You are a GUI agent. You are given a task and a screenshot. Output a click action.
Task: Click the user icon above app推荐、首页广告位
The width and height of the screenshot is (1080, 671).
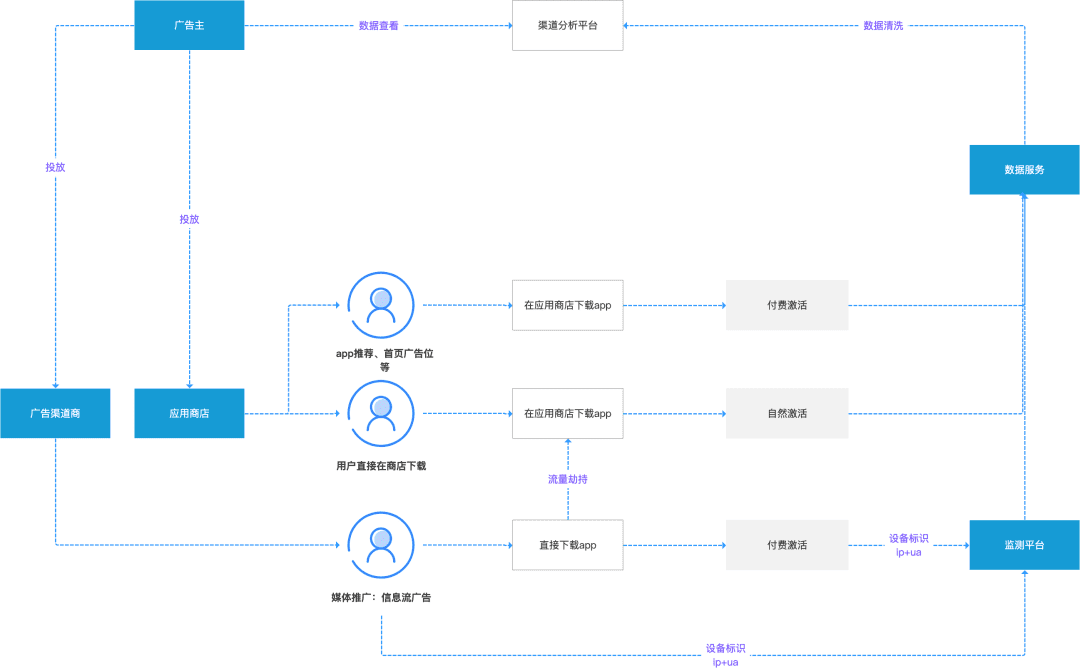tap(381, 305)
